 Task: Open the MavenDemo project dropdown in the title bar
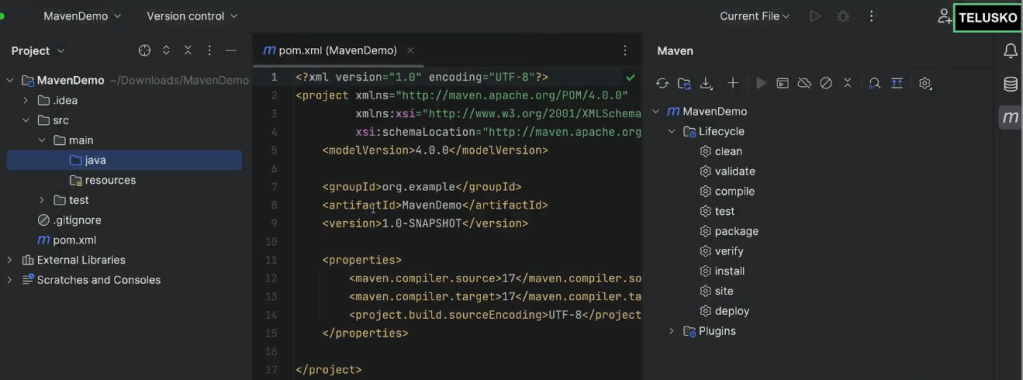[82, 16]
